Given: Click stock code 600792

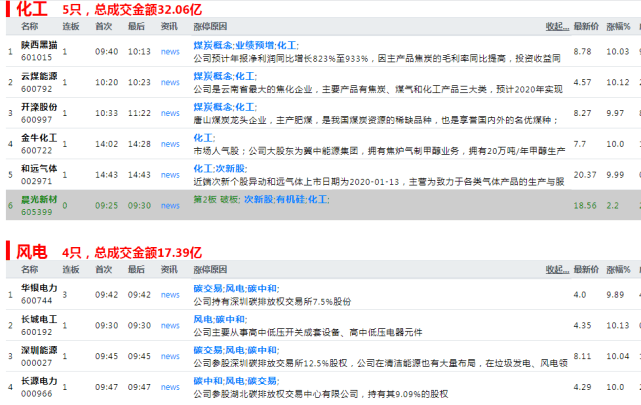Looking at the screenshot, I should pos(37,89).
